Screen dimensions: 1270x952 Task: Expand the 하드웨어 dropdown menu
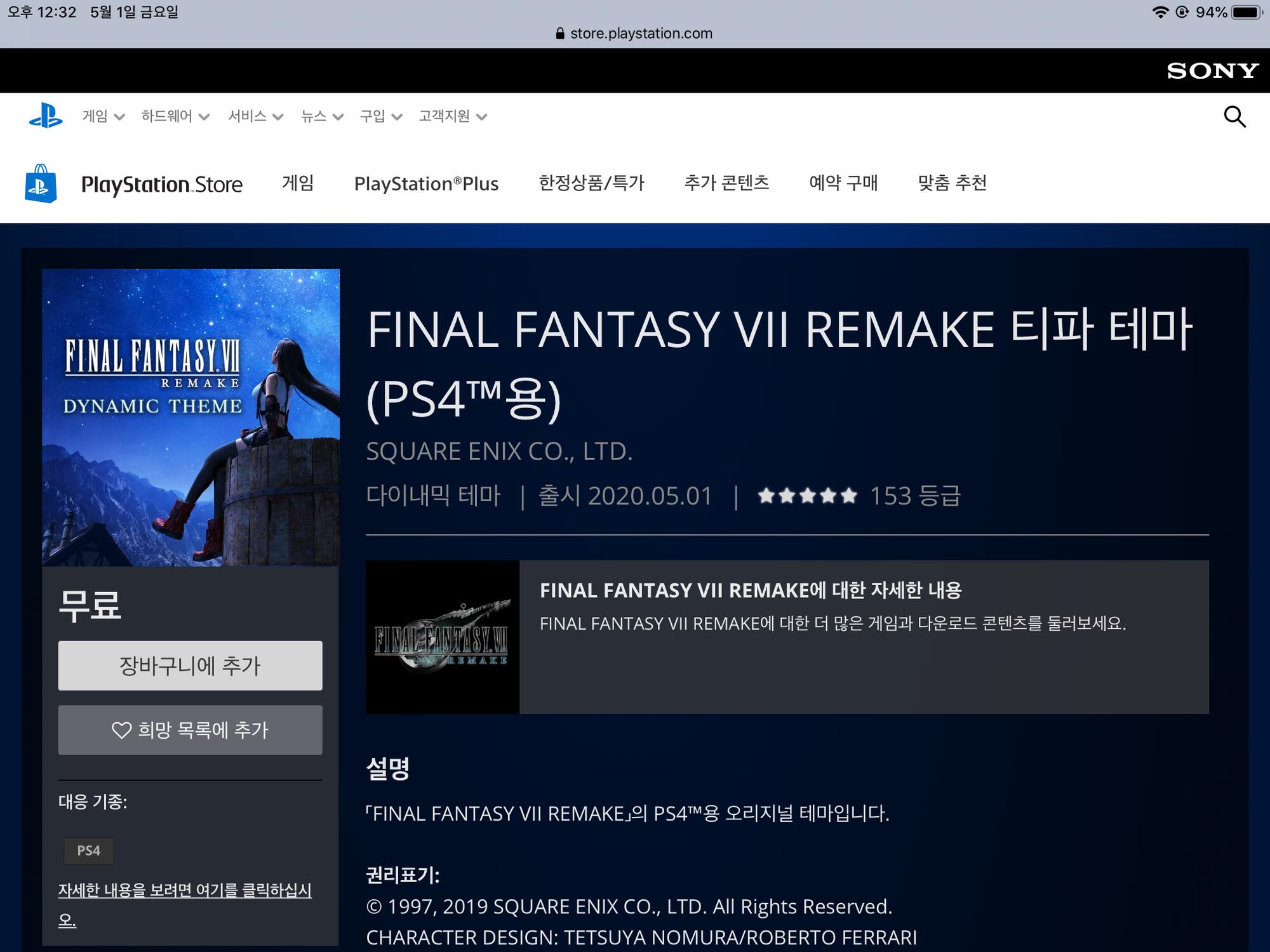click(x=175, y=116)
